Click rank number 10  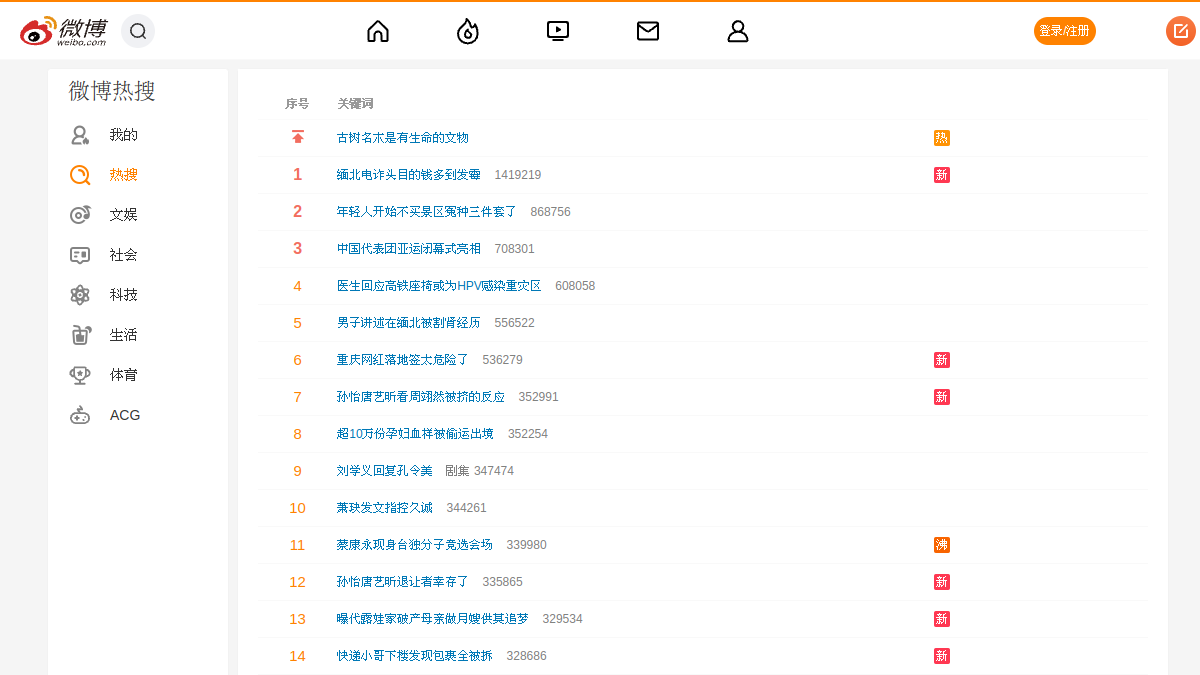tap(297, 508)
